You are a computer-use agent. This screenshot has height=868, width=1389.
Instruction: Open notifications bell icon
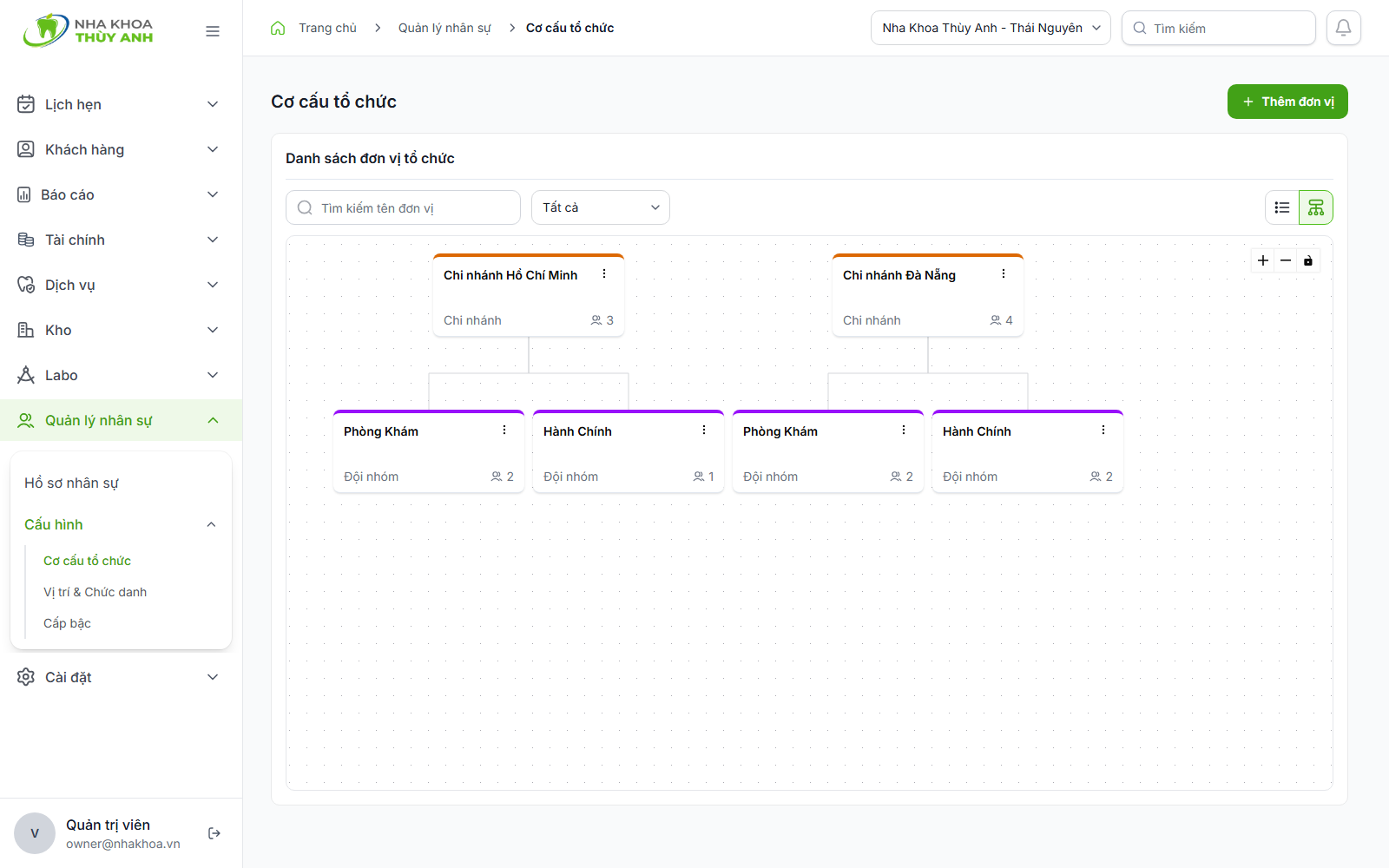[x=1344, y=28]
